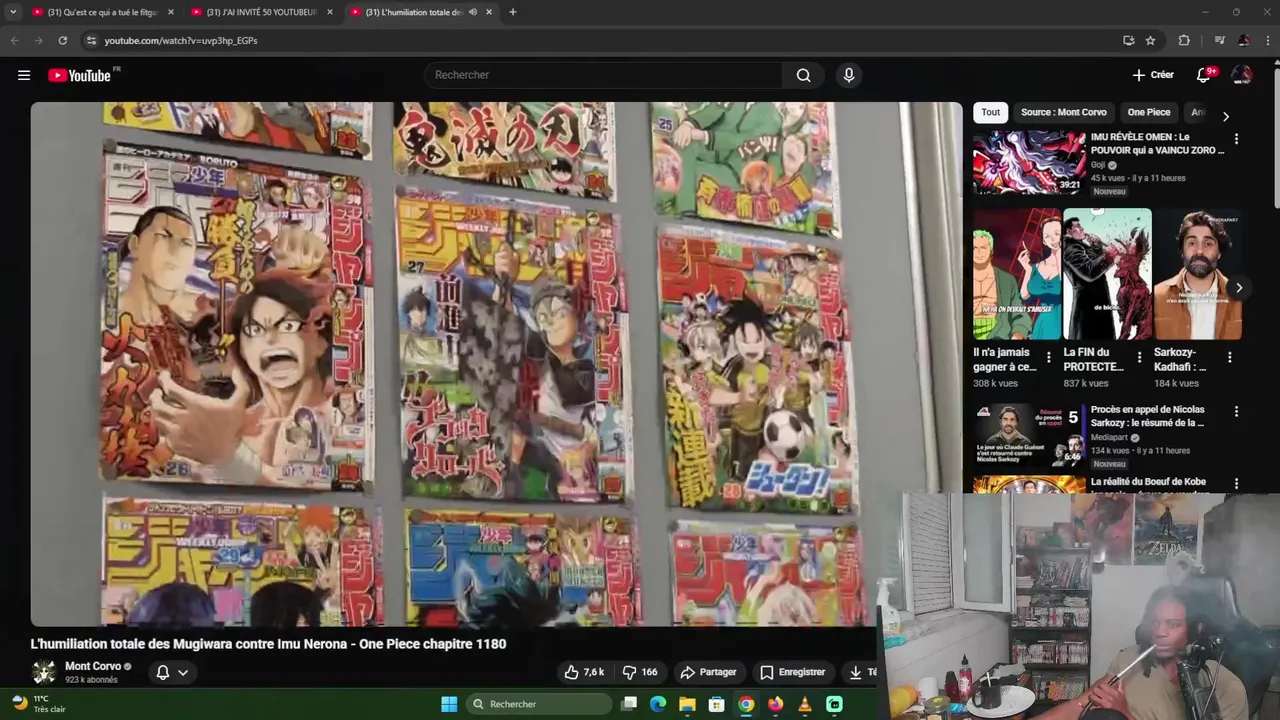
Task: Click the Mont Corvo channel avatar
Action: (x=43, y=672)
